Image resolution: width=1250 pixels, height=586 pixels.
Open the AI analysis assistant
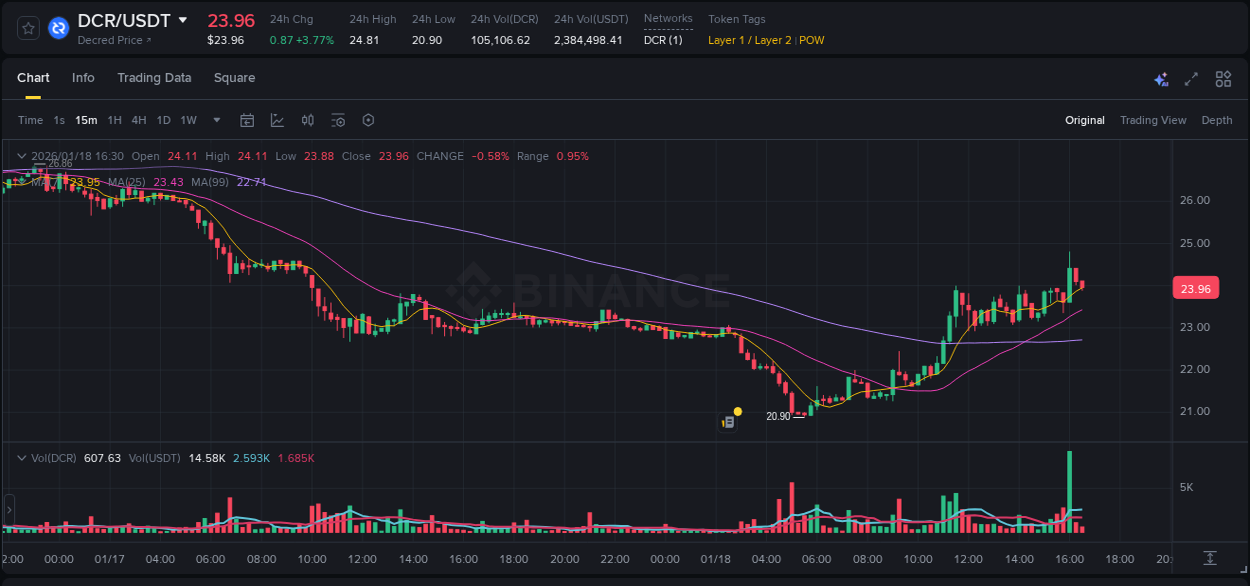(x=1161, y=78)
